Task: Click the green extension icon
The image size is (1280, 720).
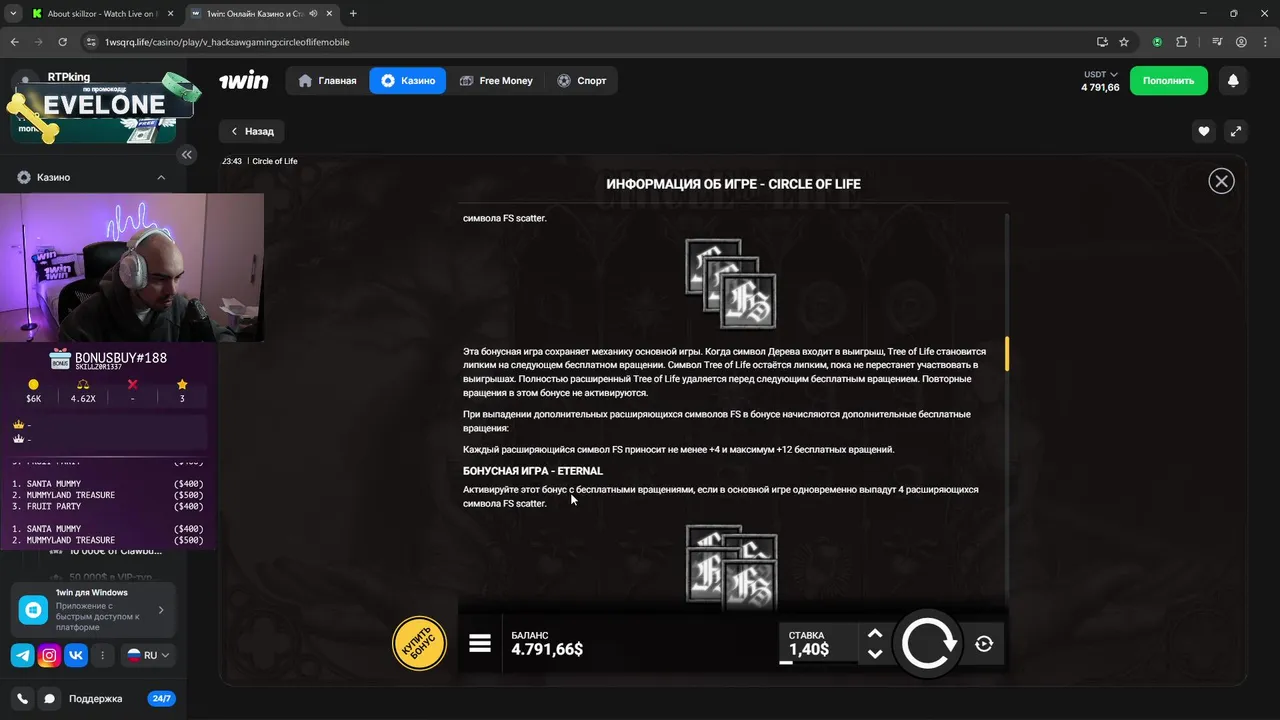Action: click(1157, 42)
